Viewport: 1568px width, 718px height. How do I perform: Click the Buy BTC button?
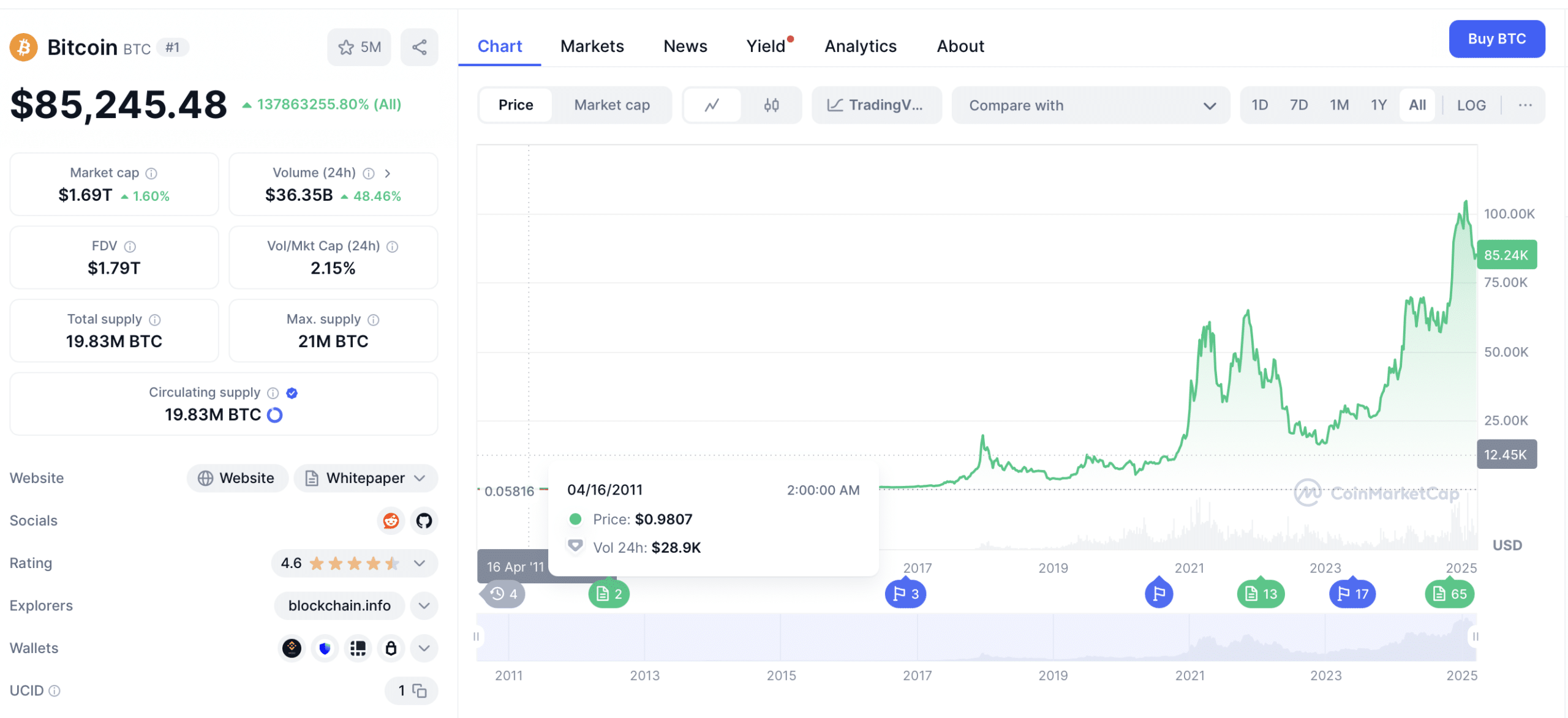pyautogui.click(x=1496, y=39)
